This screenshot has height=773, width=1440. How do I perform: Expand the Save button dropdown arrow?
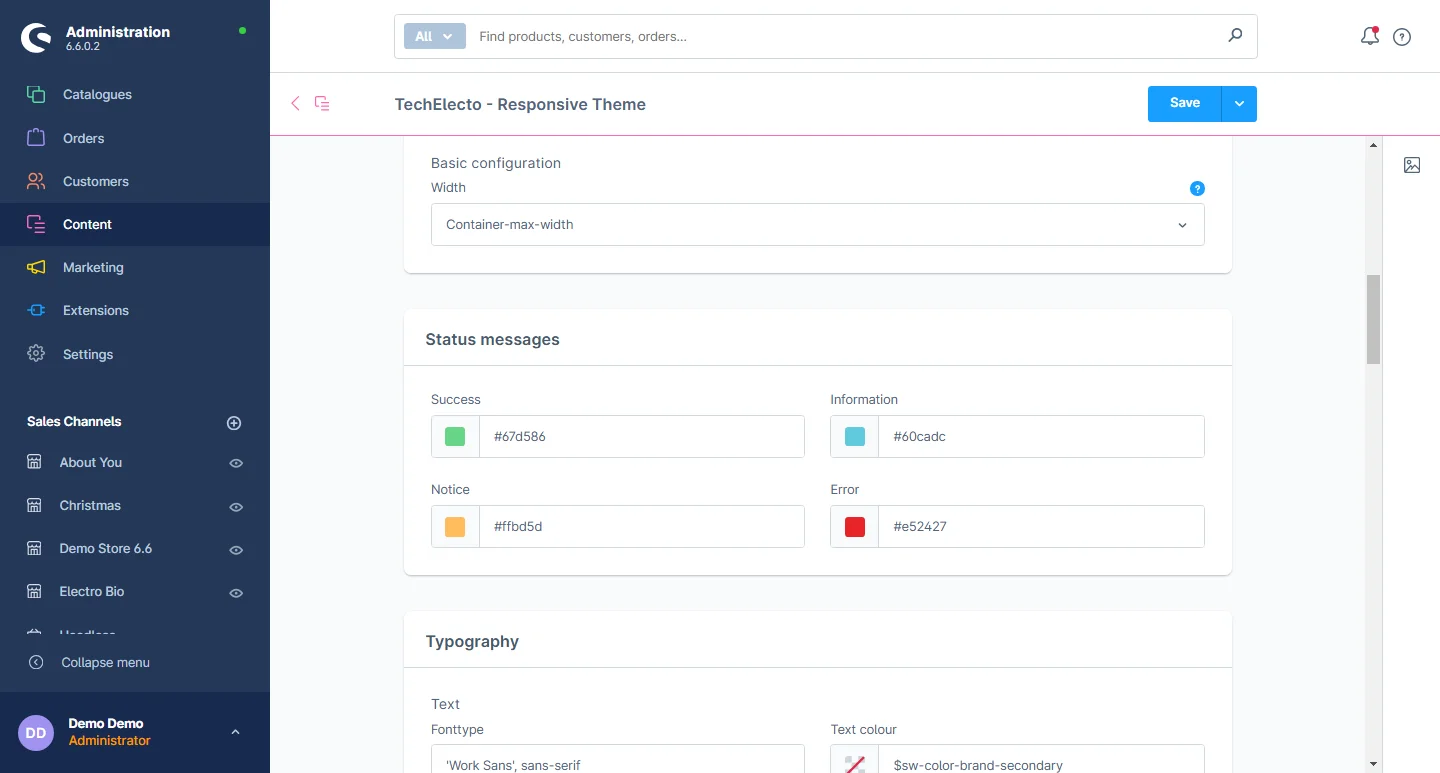[1239, 104]
